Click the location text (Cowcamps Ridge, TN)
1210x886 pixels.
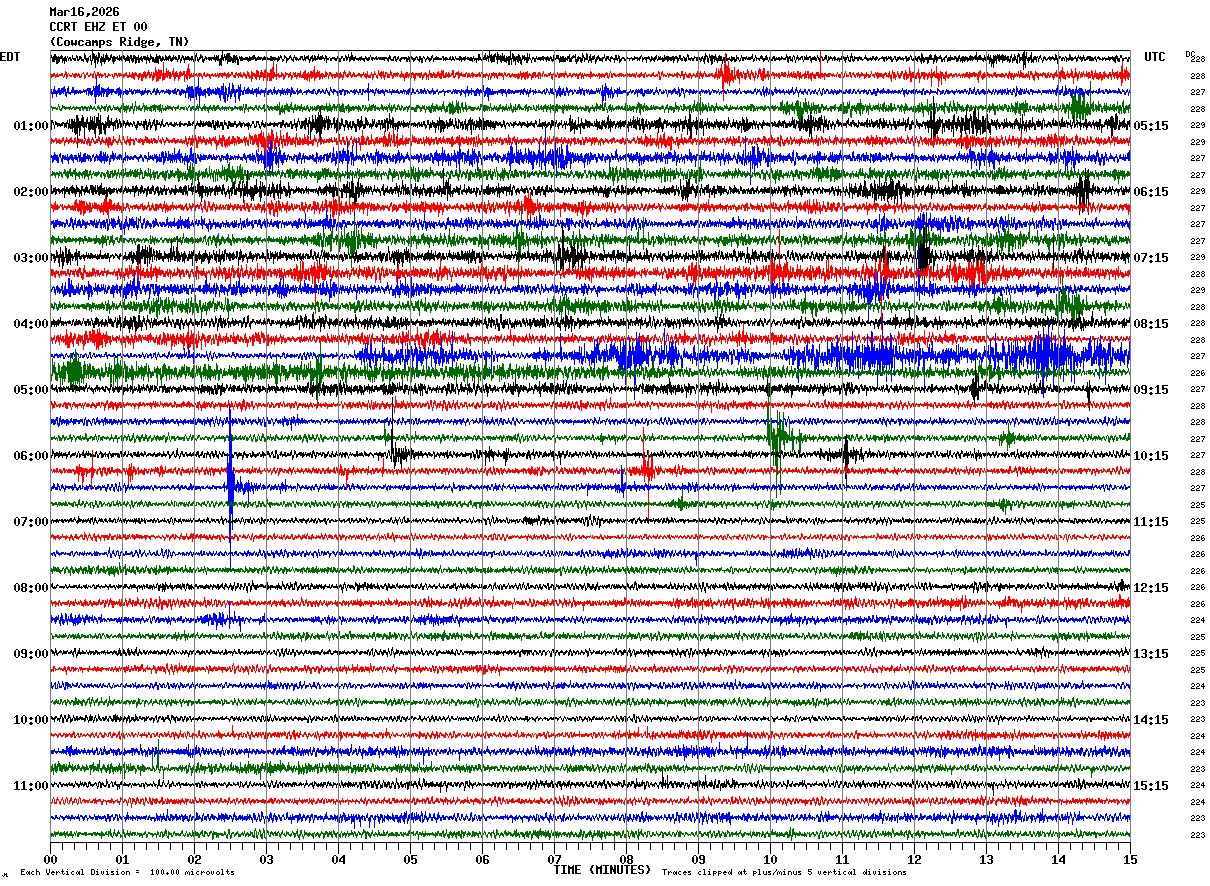click(x=119, y=42)
